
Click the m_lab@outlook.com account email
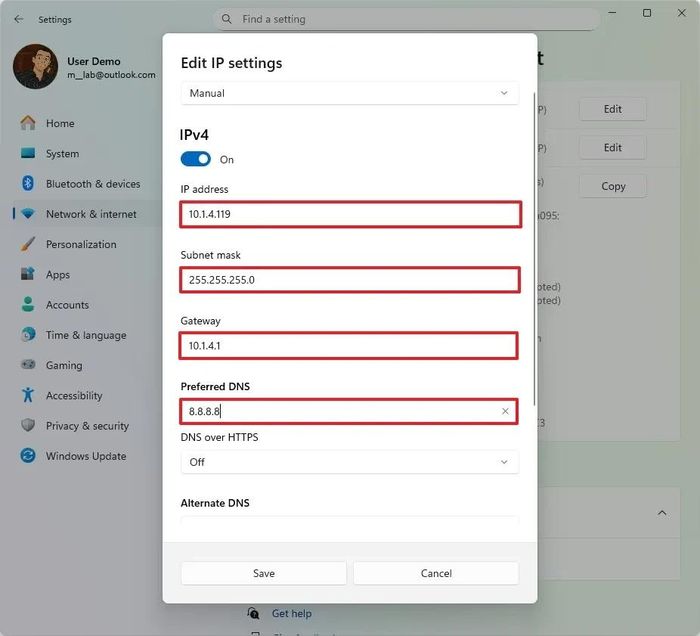[x=111, y=75]
